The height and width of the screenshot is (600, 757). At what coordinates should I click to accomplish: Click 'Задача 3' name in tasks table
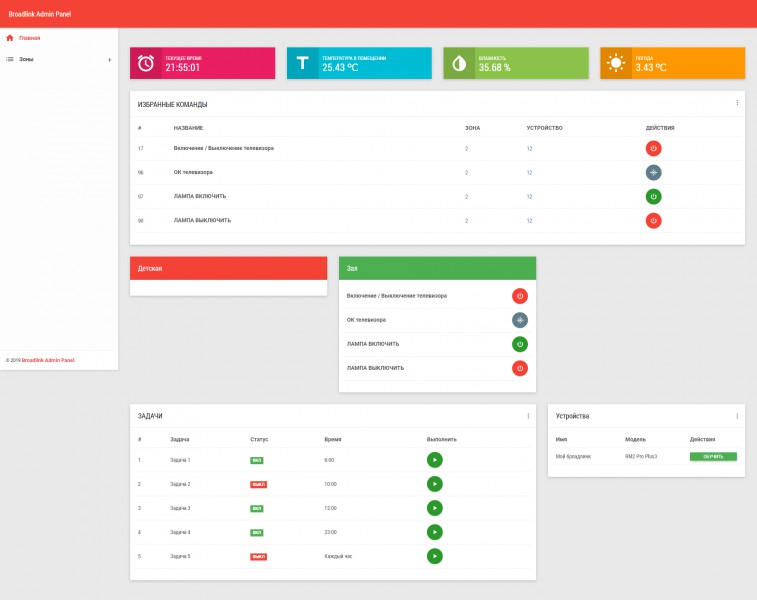[x=180, y=508]
